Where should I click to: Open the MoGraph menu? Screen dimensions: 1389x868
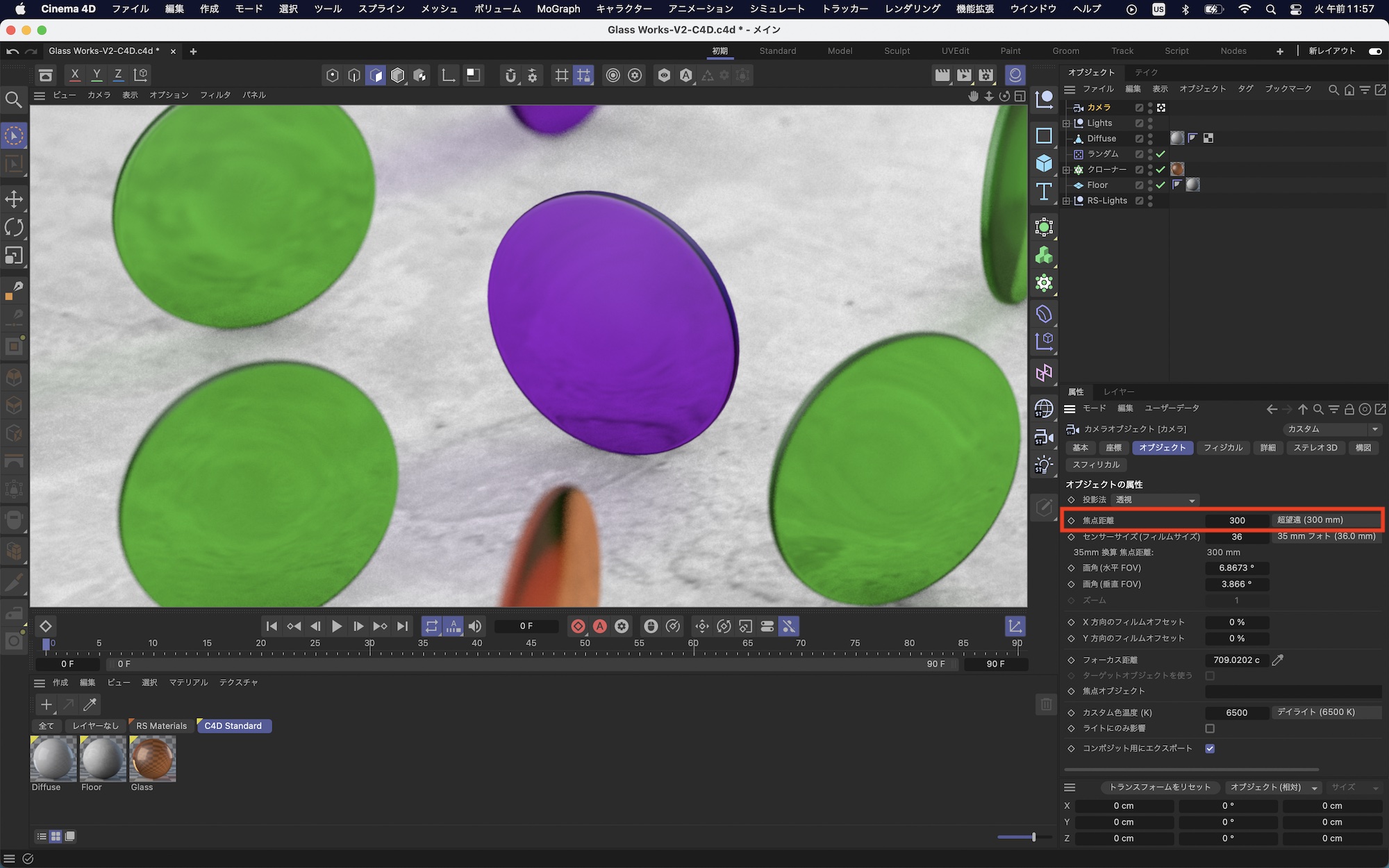point(558,9)
